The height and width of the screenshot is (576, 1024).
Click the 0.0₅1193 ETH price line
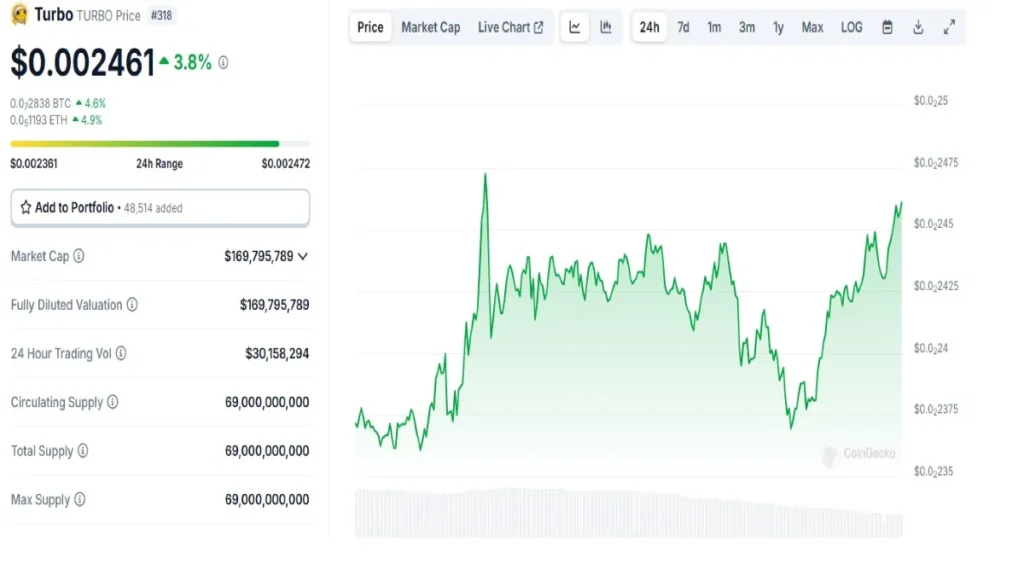click(56, 120)
